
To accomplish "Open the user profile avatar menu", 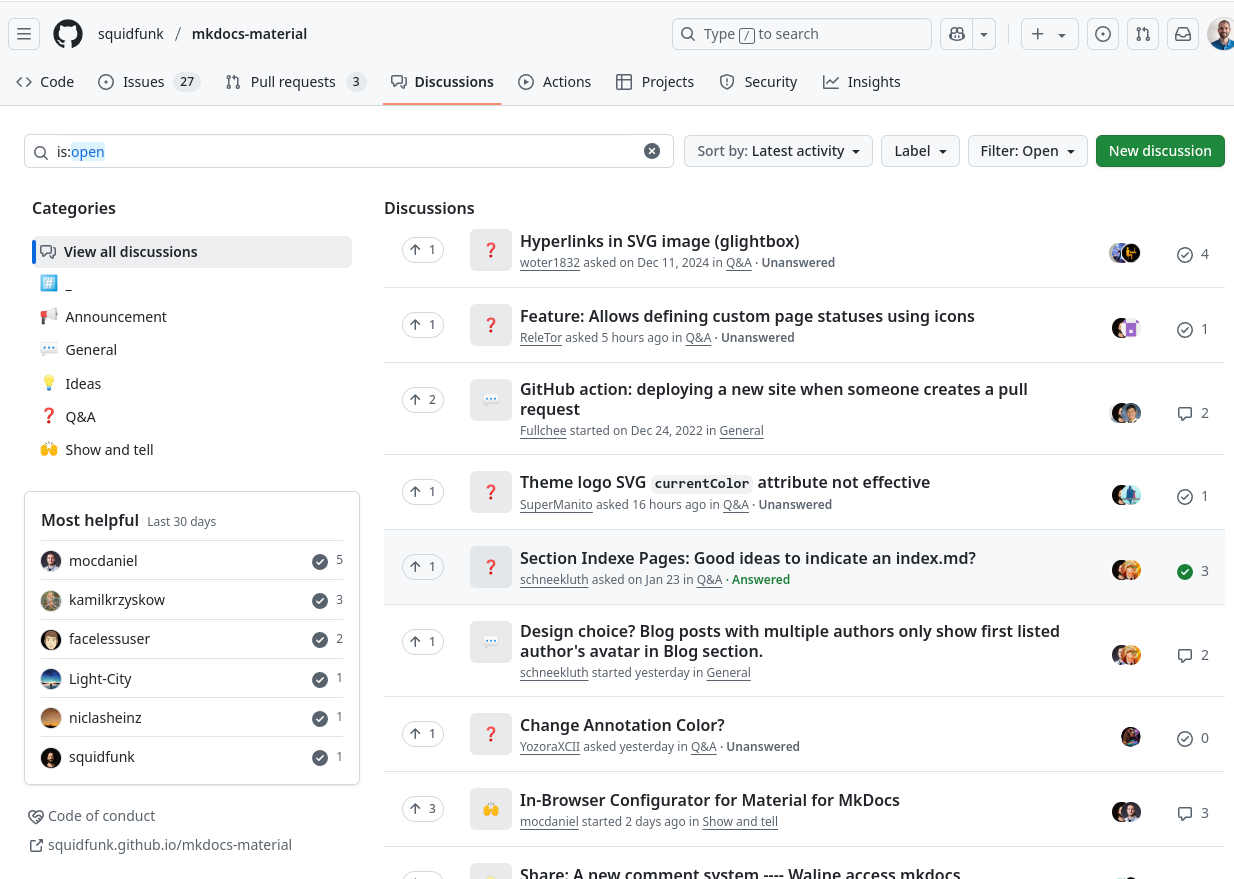I will point(1221,34).
